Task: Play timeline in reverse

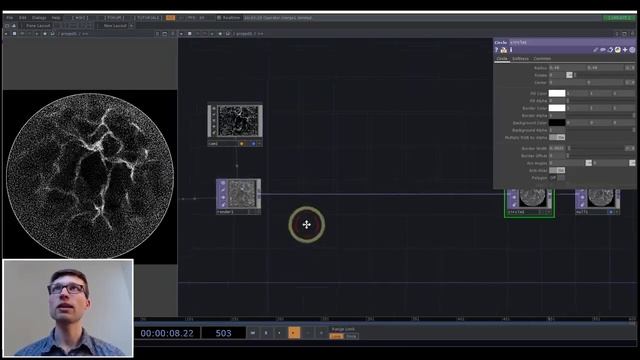Action: (280, 333)
